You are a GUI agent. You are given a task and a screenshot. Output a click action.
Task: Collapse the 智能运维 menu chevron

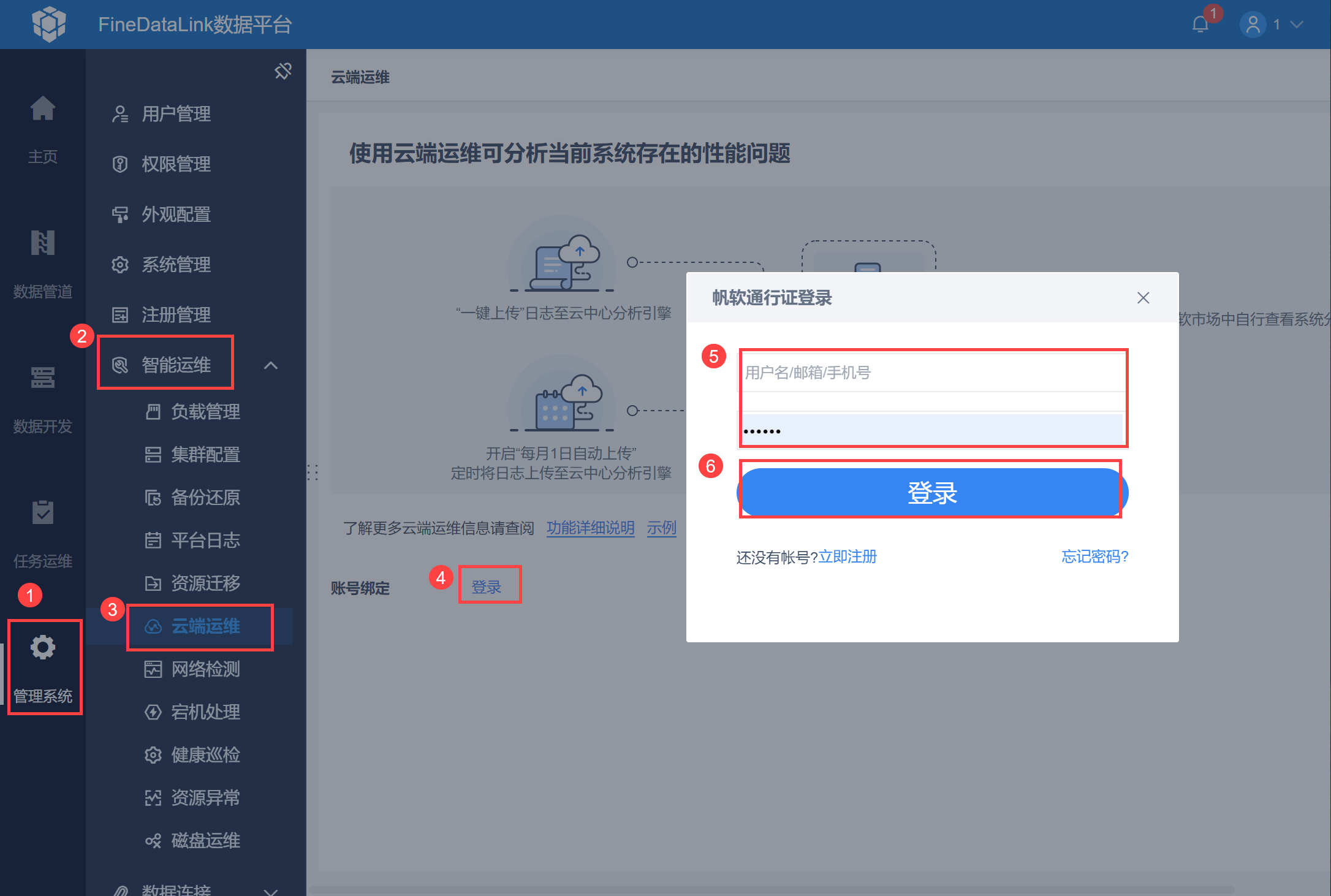[x=270, y=365]
